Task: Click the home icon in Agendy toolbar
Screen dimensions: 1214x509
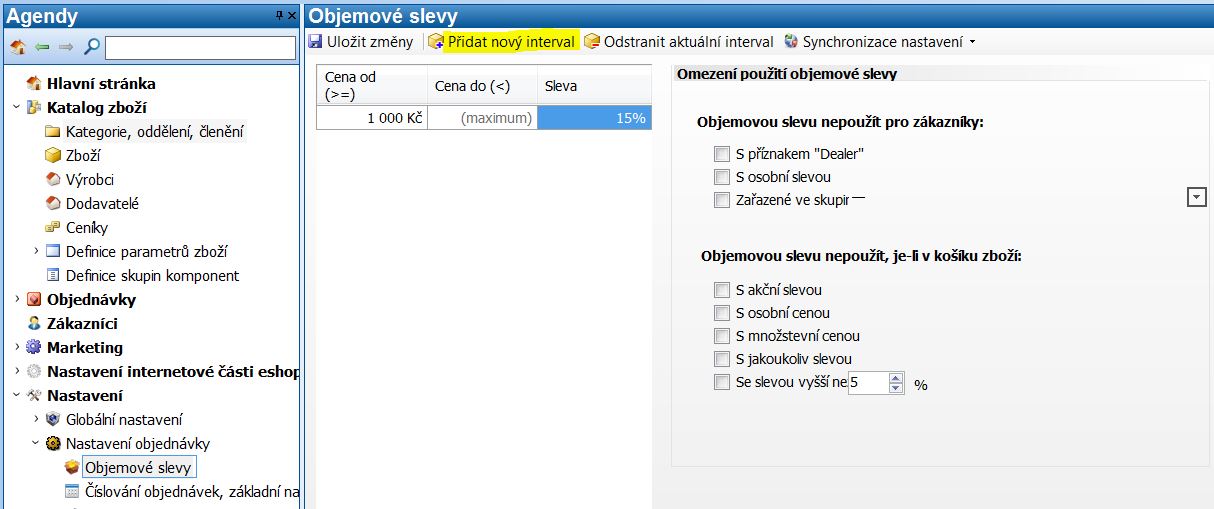Action: (17, 47)
